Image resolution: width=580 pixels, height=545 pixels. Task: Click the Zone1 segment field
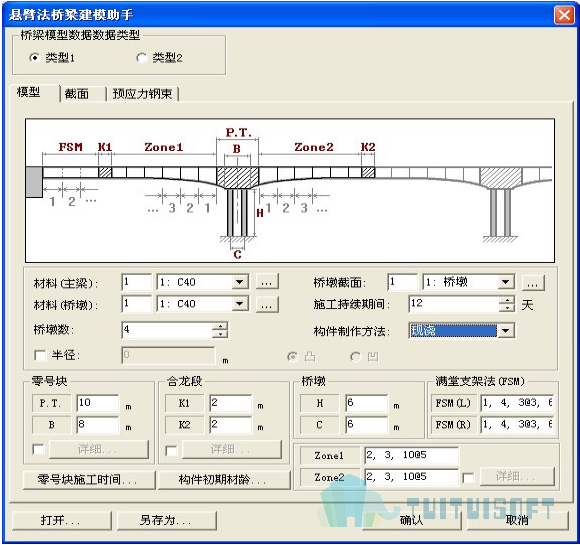[411, 455]
